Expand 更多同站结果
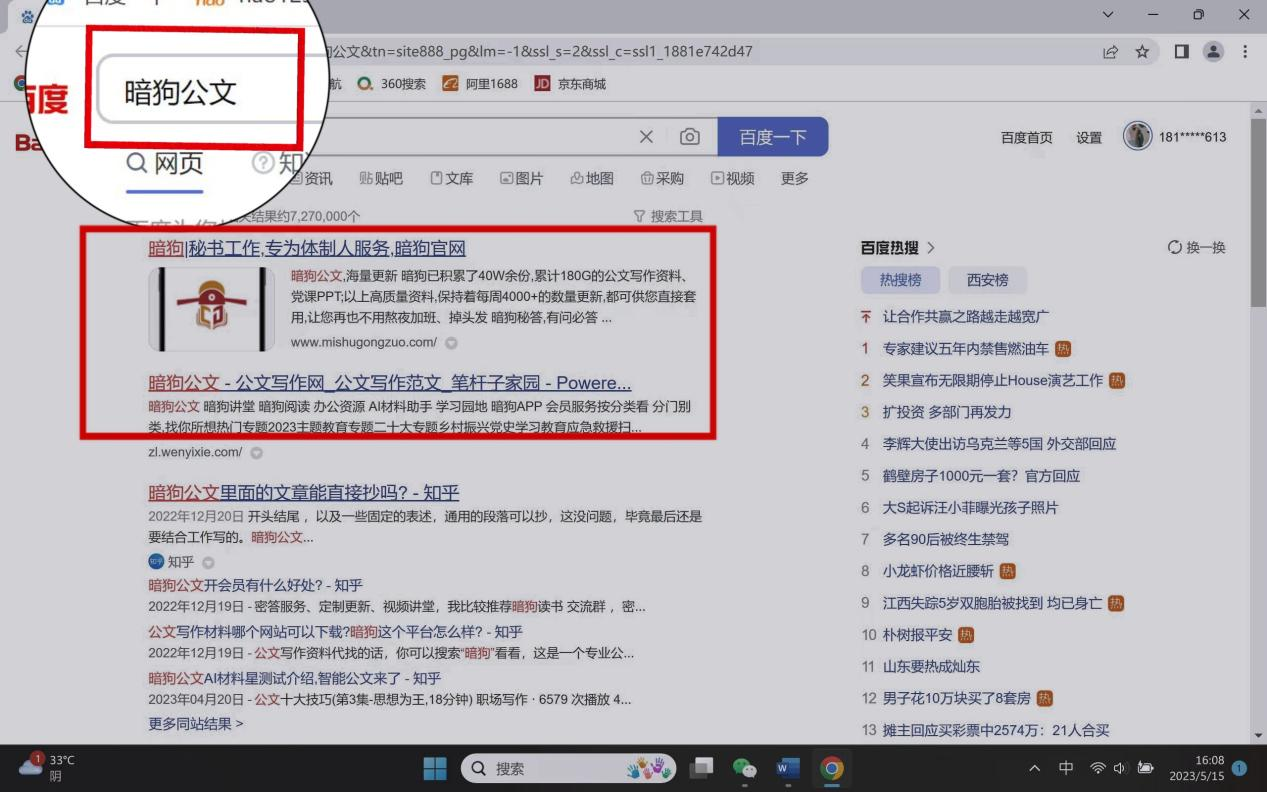Image resolution: width=1267 pixels, height=792 pixels. [x=196, y=723]
